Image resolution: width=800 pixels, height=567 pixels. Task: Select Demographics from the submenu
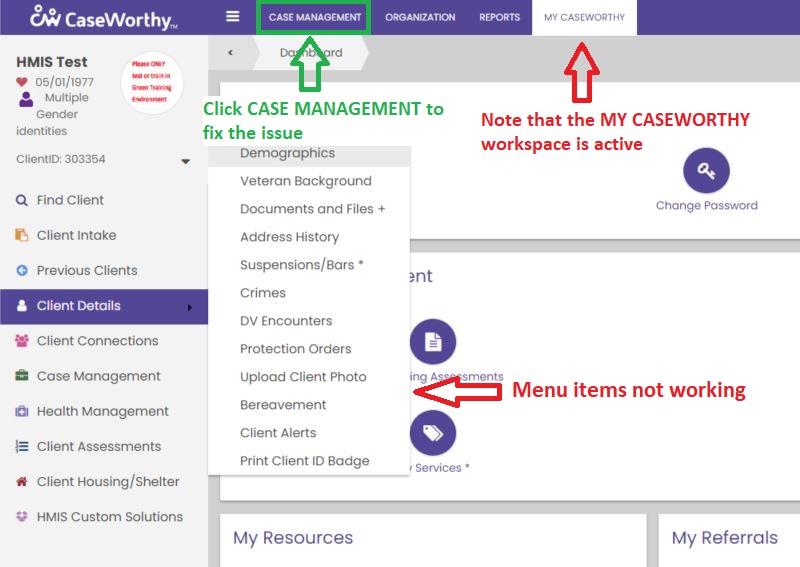tap(309, 153)
